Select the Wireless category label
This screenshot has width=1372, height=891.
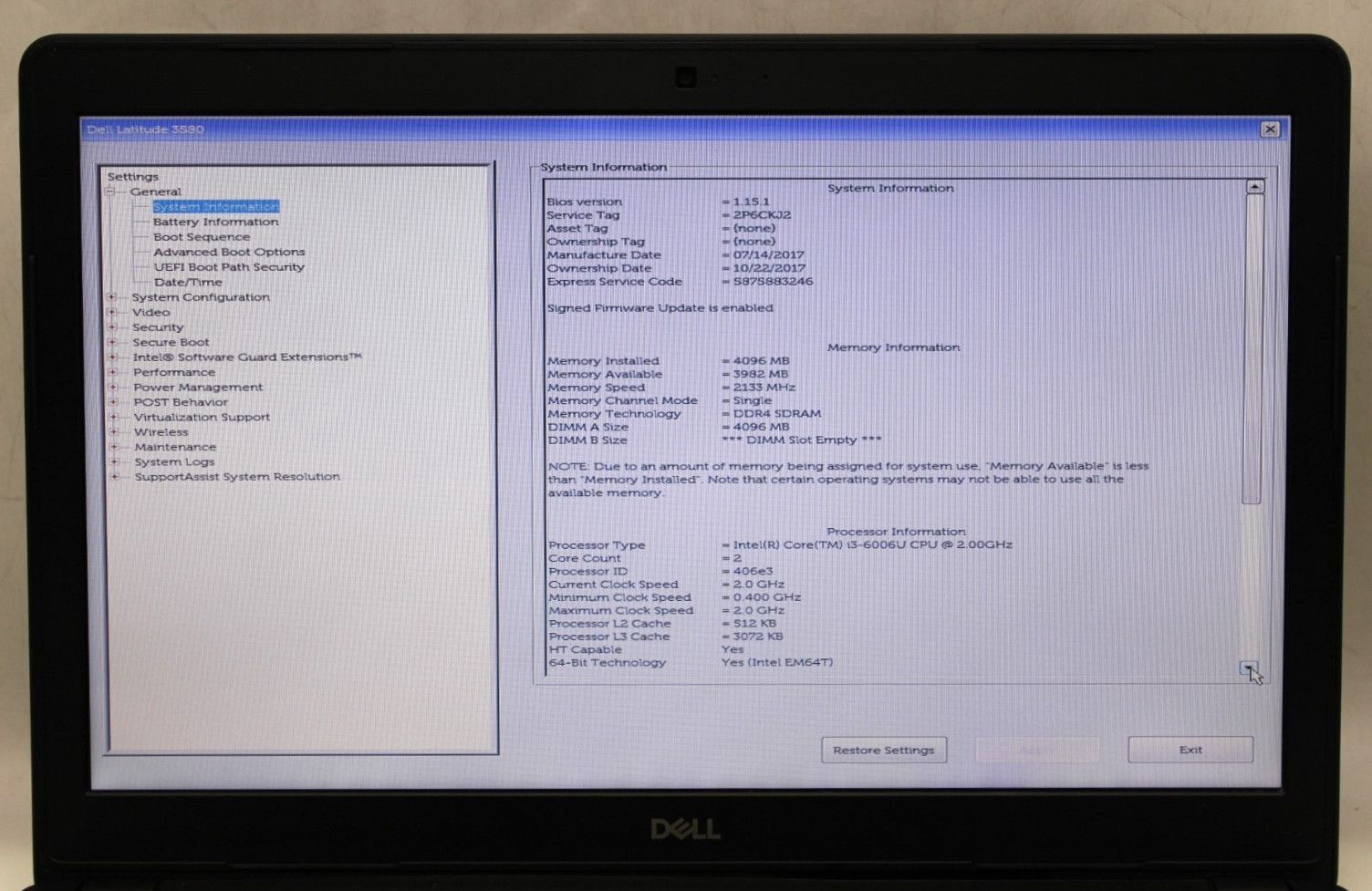click(x=161, y=432)
